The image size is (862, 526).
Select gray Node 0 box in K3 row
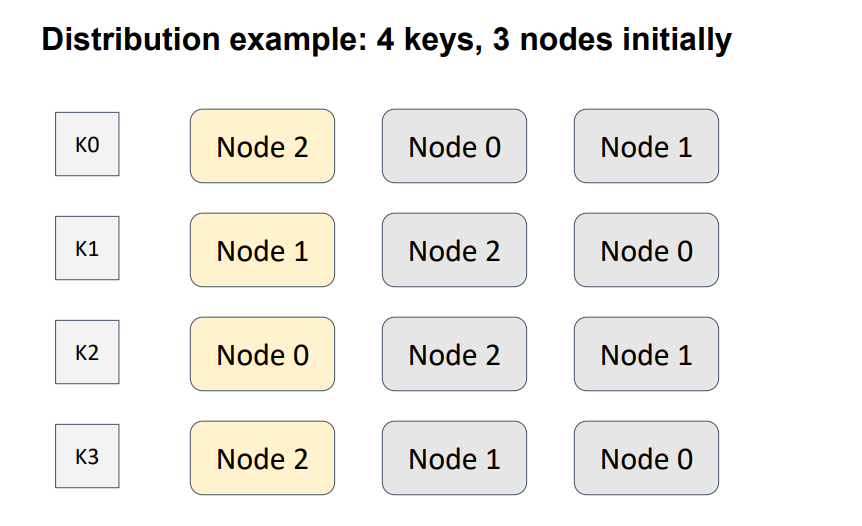646,458
